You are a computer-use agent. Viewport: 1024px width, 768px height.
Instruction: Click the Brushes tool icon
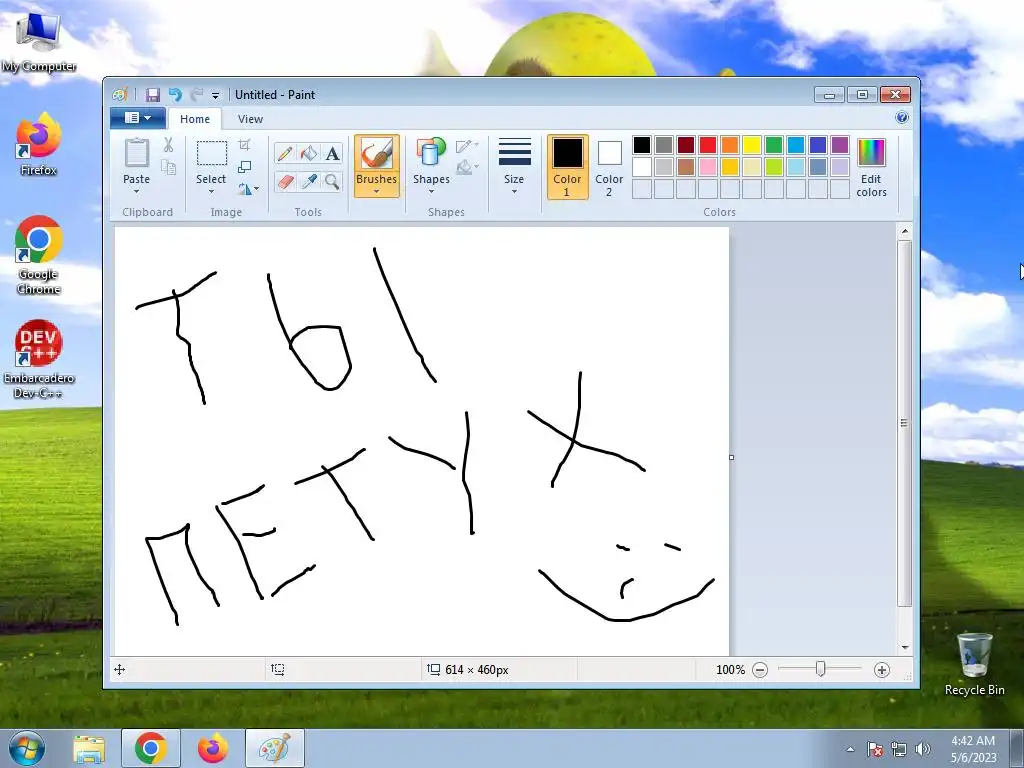point(377,154)
